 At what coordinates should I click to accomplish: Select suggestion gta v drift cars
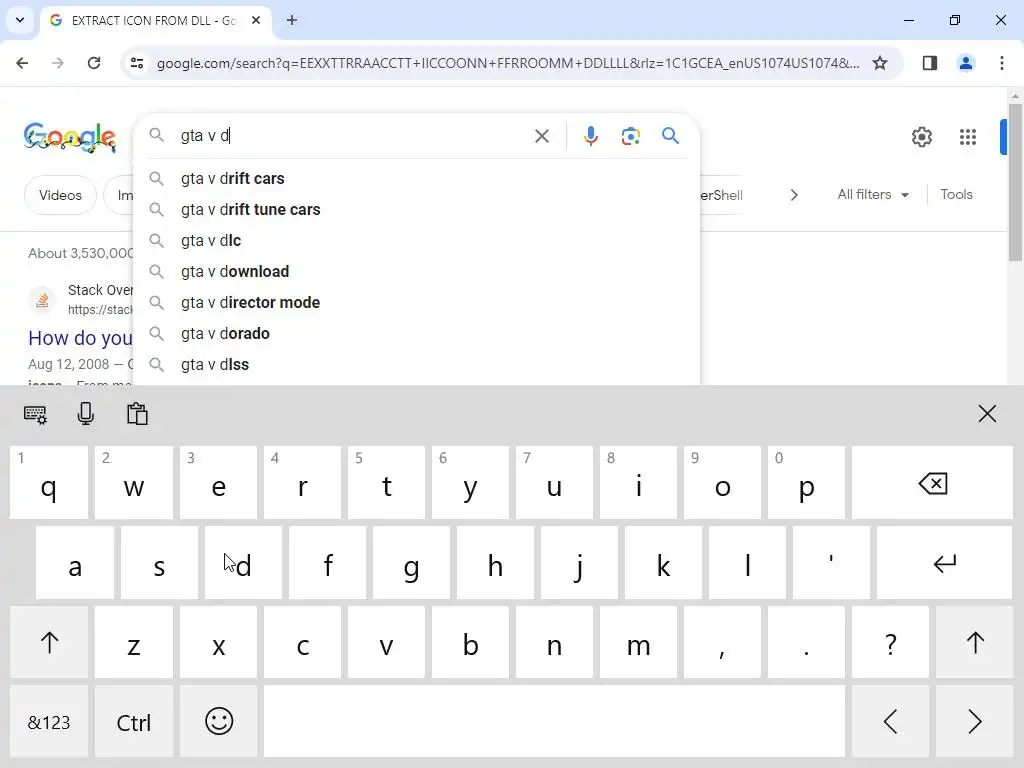pos(416,178)
